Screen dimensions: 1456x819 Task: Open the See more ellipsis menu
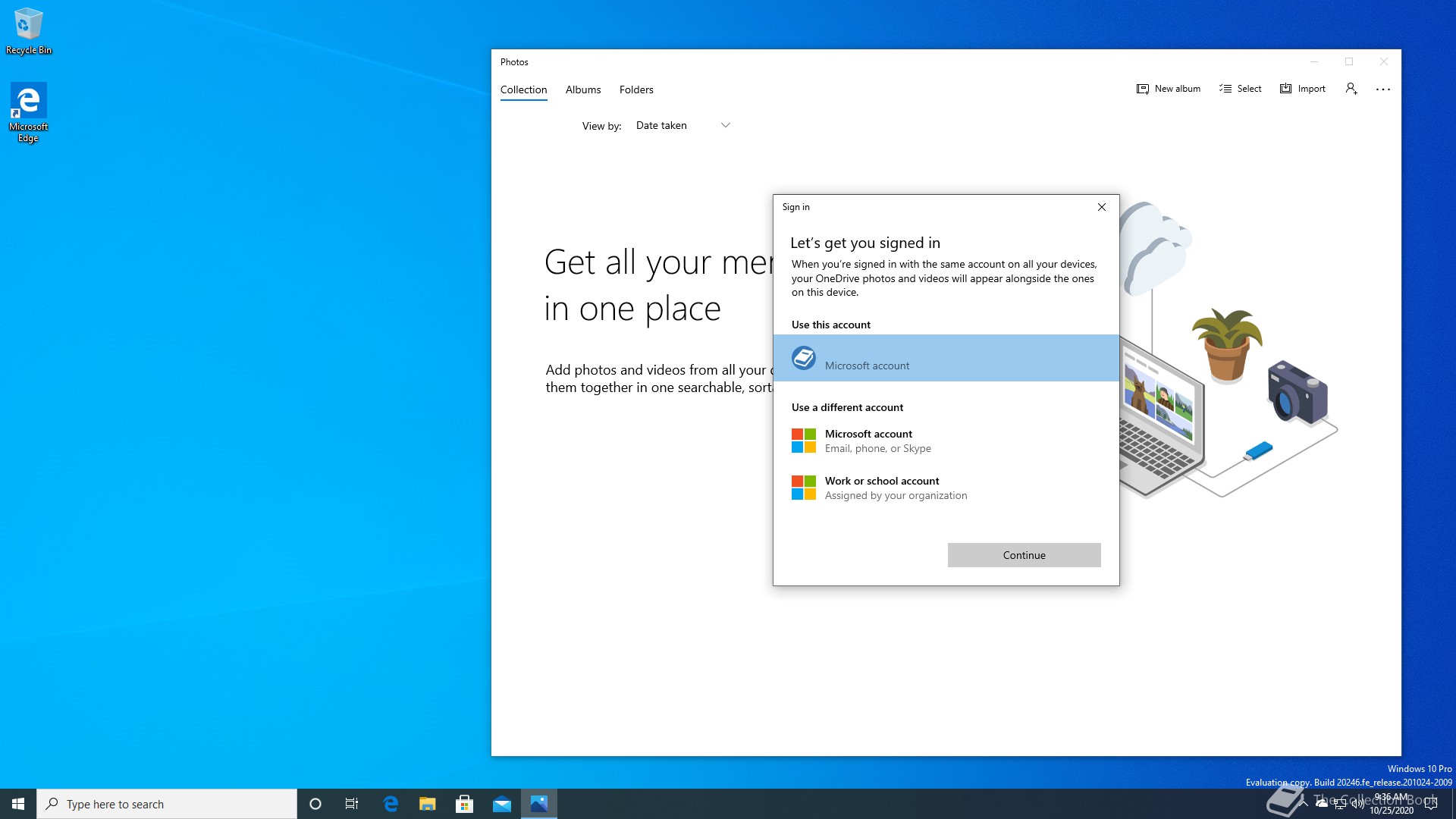coord(1383,89)
